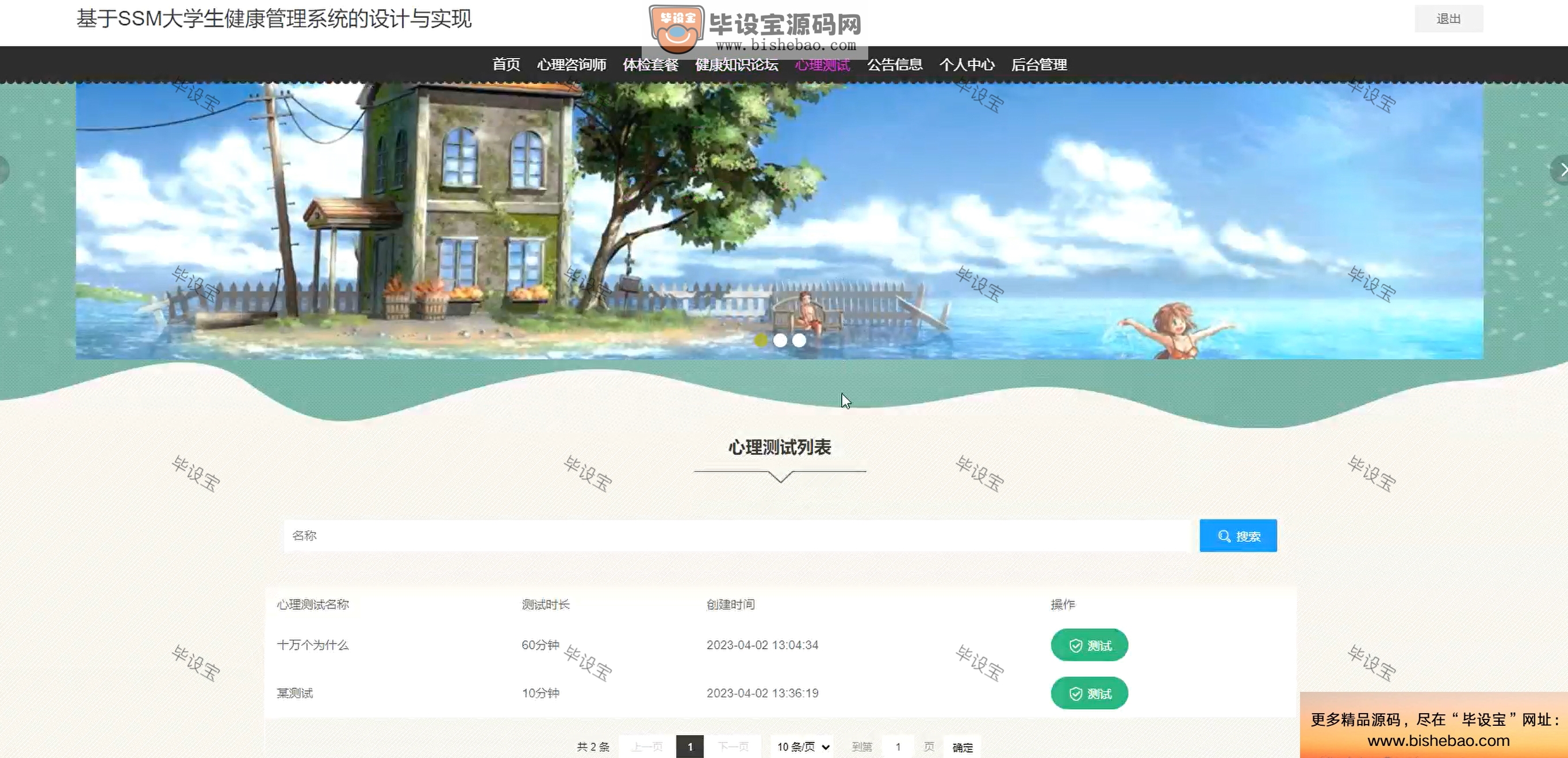Image resolution: width=1568 pixels, height=758 pixels.
Task: Go to 个人中心
Action: point(967,64)
